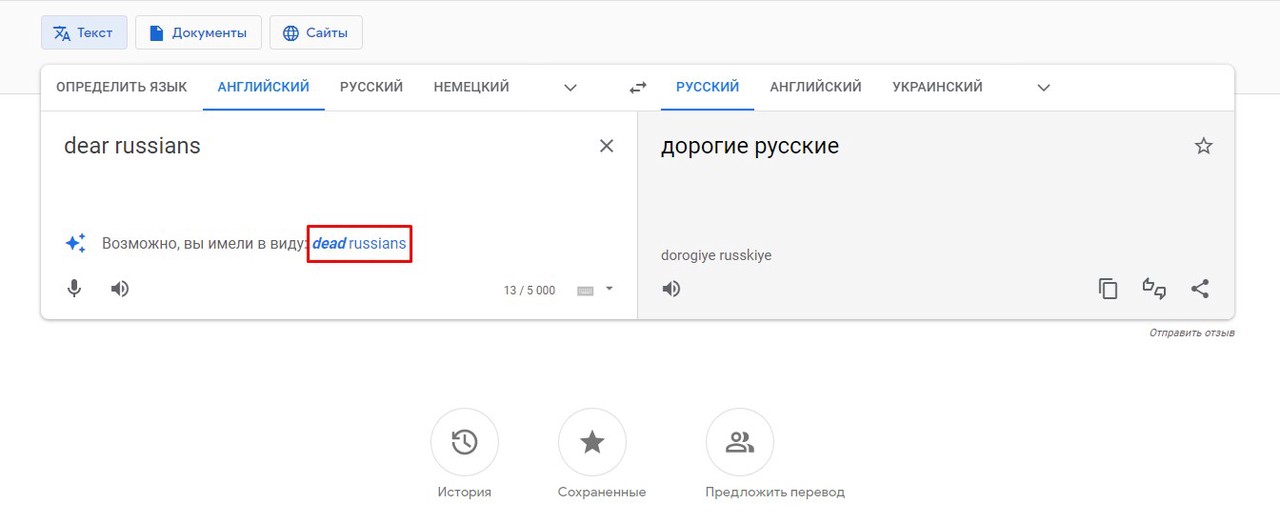Image resolution: width=1280 pixels, height=524 pixels.
Task: Expand the target language list chevron
Action: coord(1044,88)
